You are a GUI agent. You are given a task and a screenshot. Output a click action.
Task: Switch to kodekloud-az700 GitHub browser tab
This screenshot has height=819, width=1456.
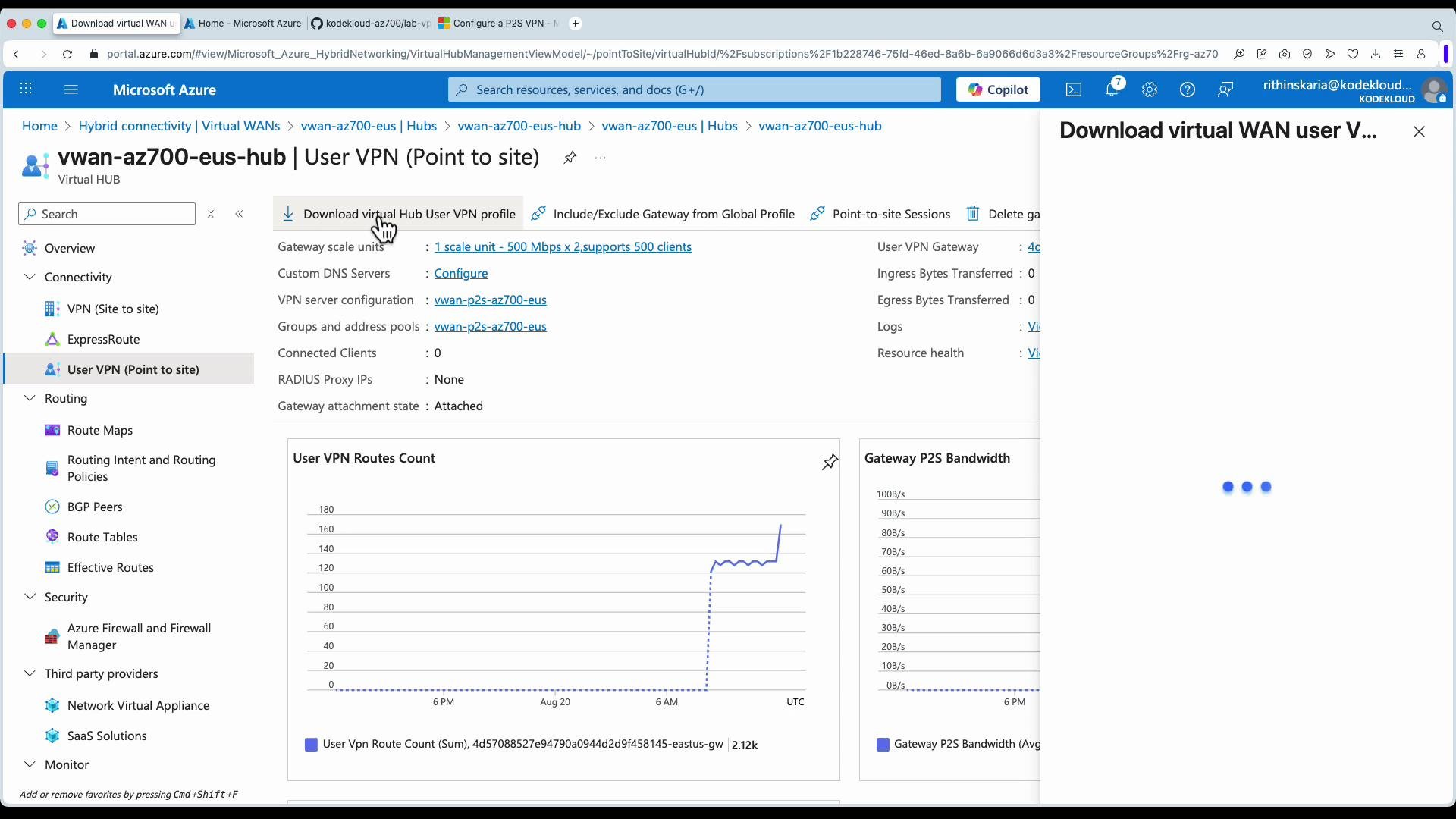[x=371, y=24]
